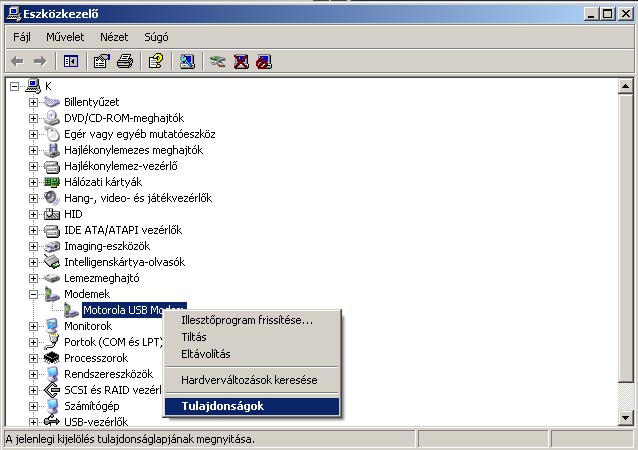638x450 pixels.
Task: Toggle the console tree pane icon
Action: click(71, 61)
